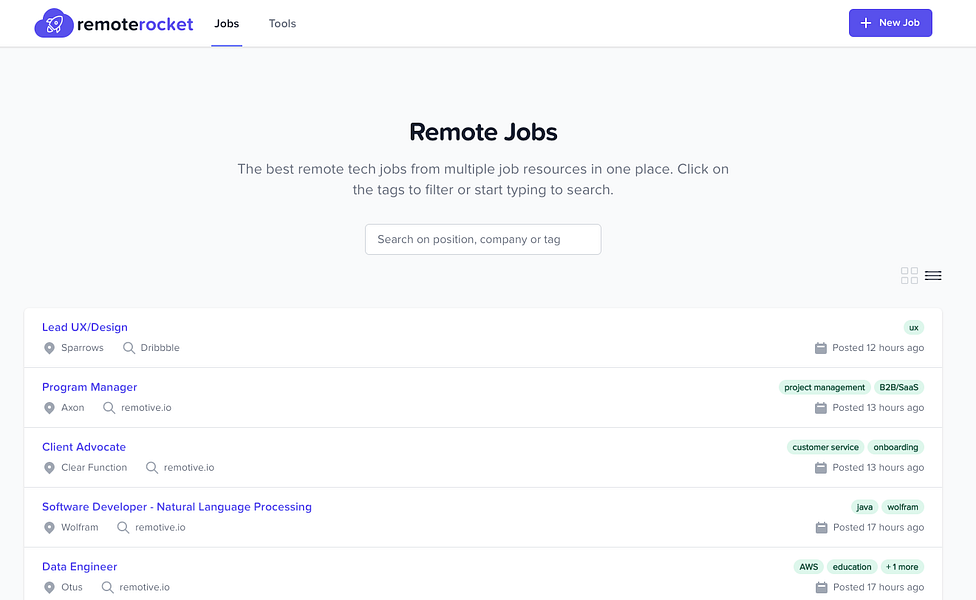Filter by the ux tag

[914, 327]
